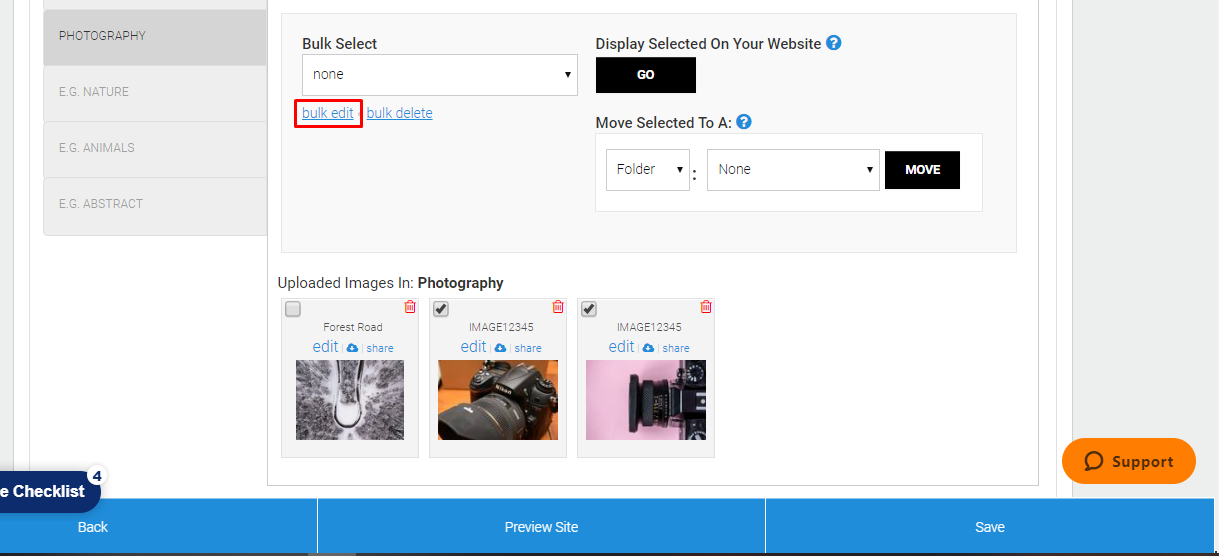Open the Forest Road thumbnail image
This screenshot has height=556, width=1219.
tap(350, 400)
